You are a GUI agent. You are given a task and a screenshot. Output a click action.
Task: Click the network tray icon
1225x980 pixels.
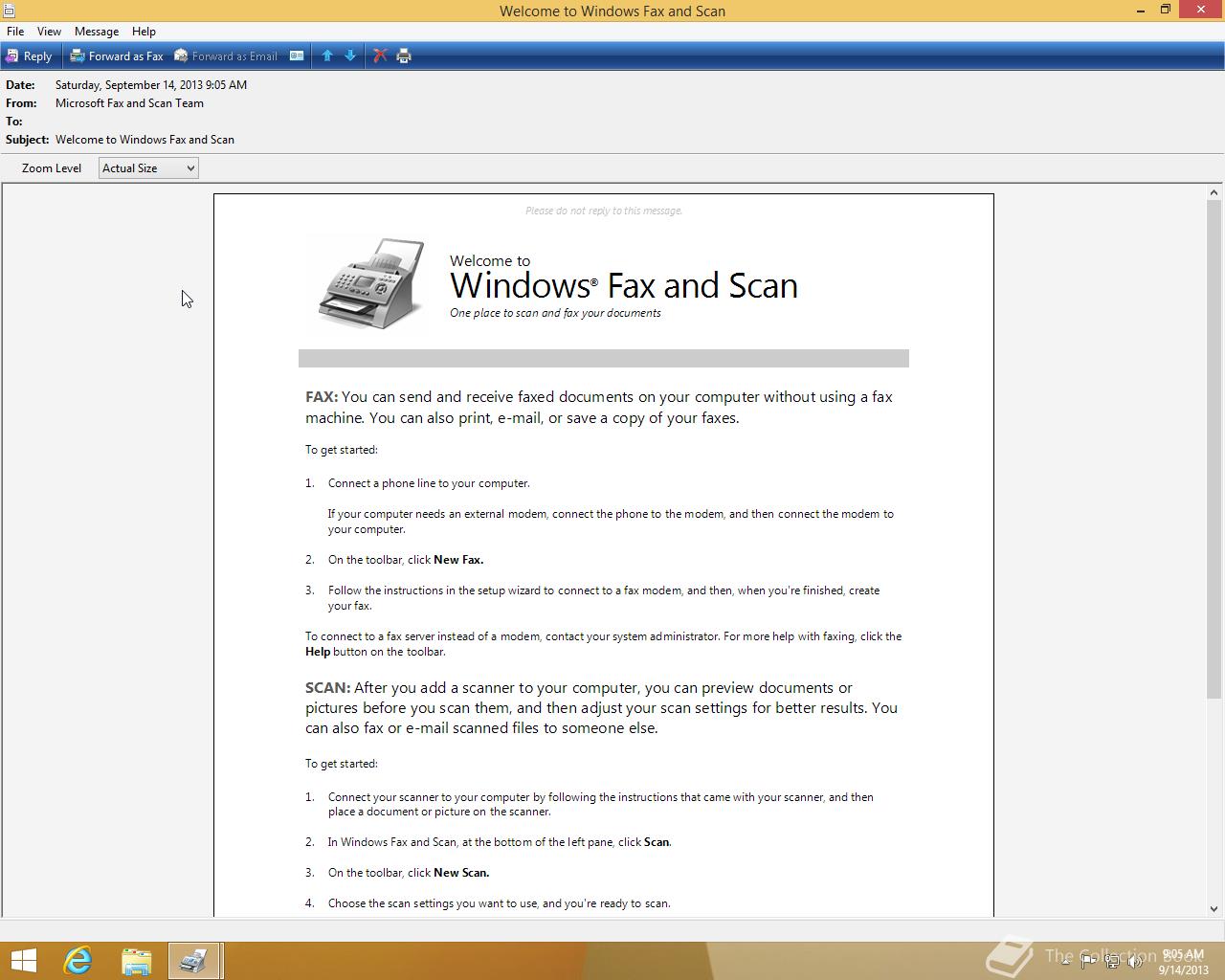coord(1112,962)
